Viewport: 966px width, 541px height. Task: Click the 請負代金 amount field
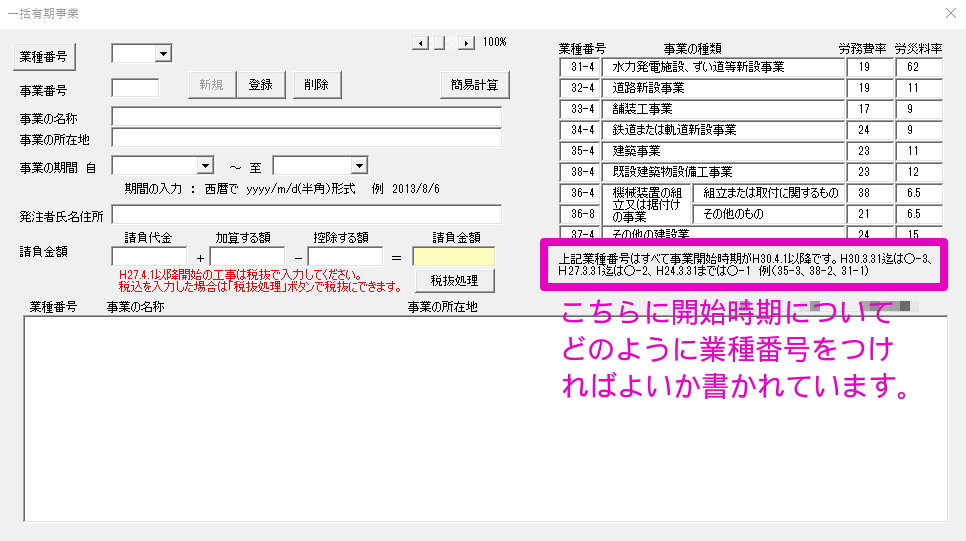coord(149,257)
